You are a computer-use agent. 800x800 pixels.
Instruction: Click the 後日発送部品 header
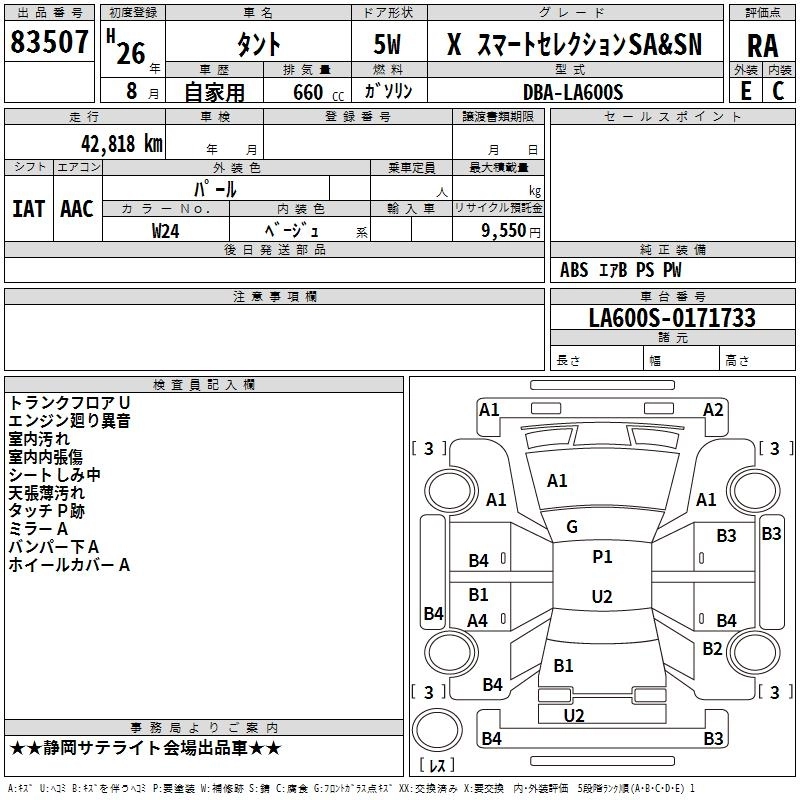(x=274, y=250)
